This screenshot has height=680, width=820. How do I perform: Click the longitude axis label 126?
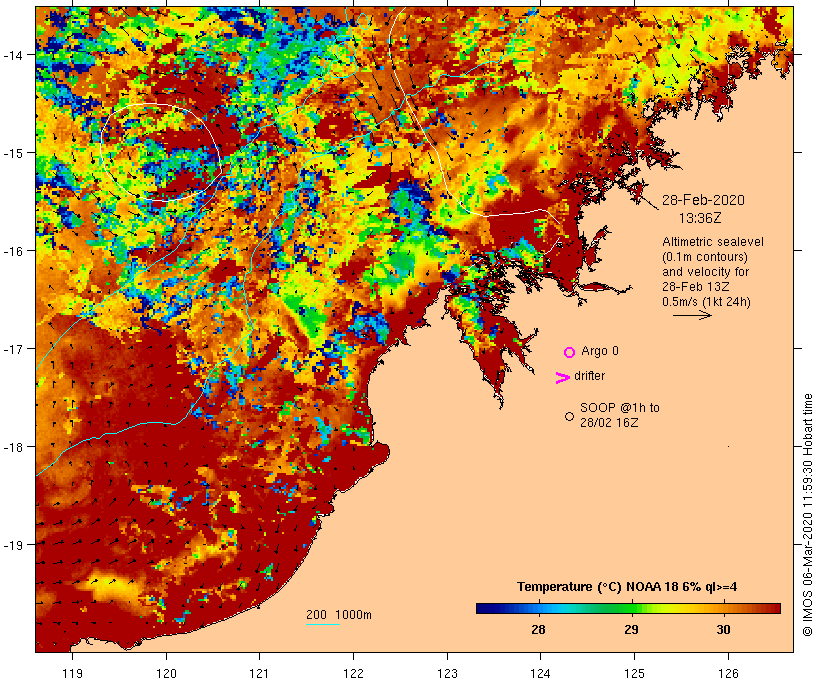coord(728,673)
